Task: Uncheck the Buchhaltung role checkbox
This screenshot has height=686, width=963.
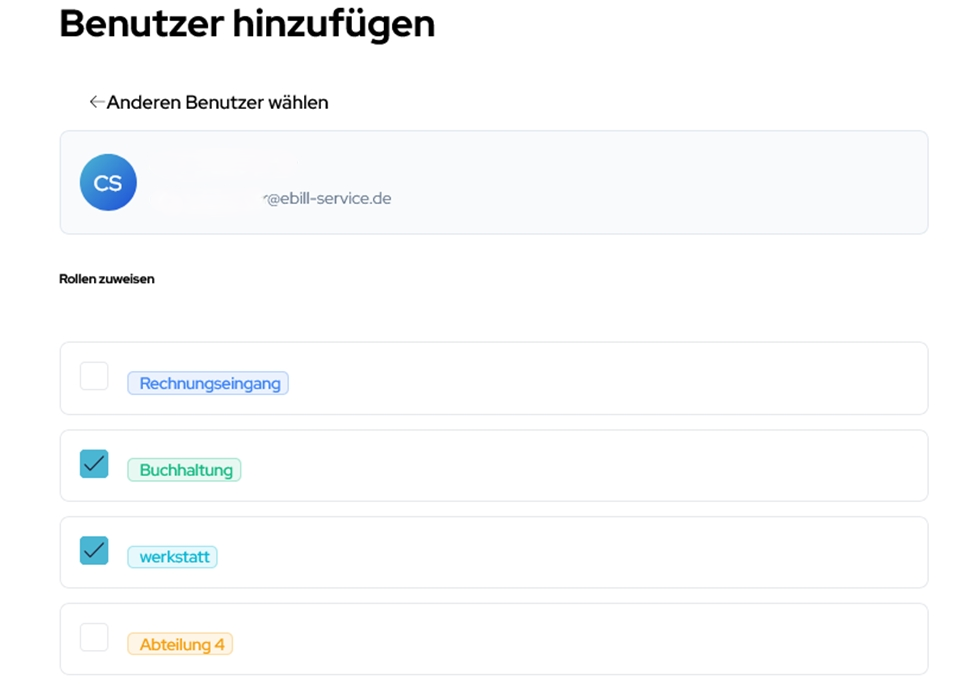Action: 94,464
